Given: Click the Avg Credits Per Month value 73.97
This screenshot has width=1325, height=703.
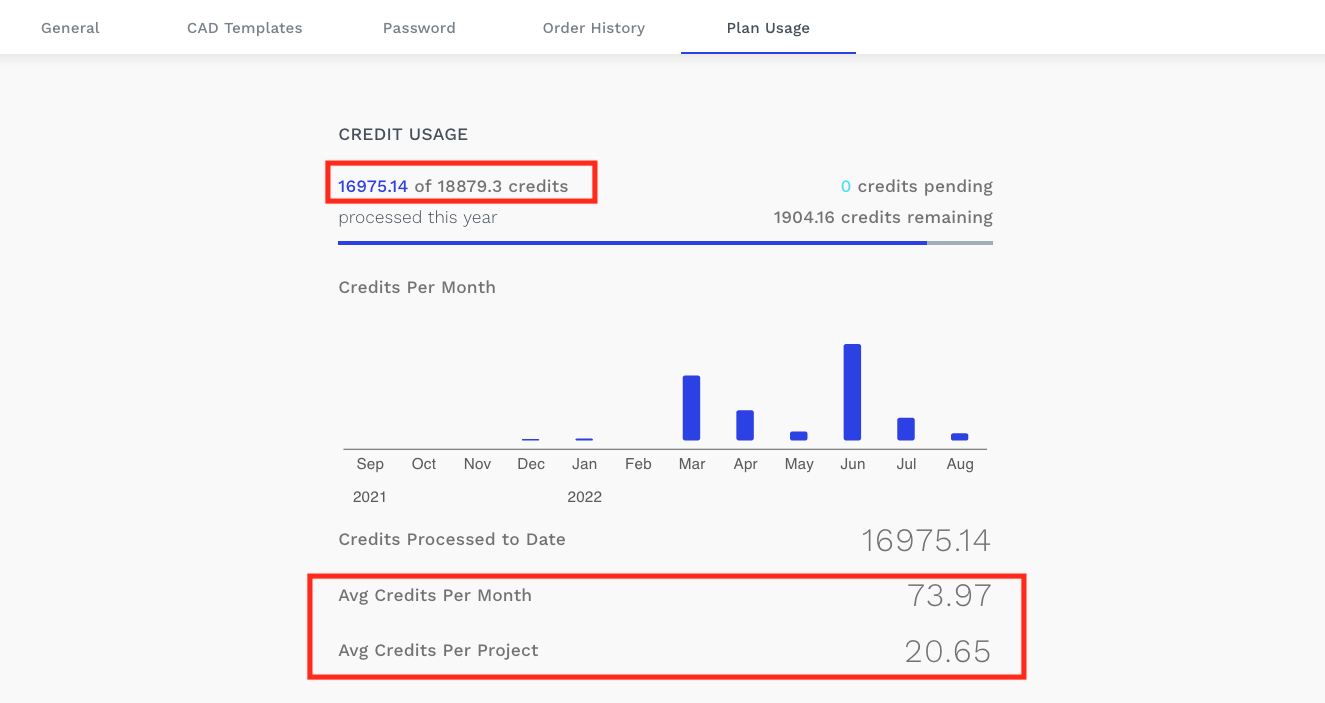Looking at the screenshot, I should 949,596.
